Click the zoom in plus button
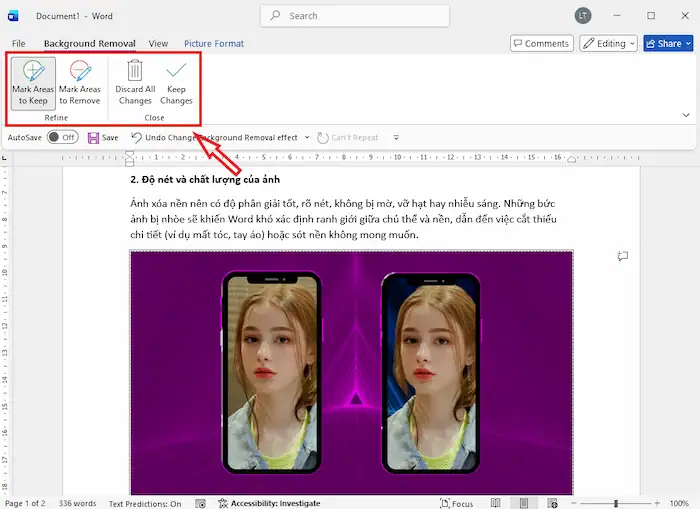This screenshot has width=700, height=509. pos(657,503)
